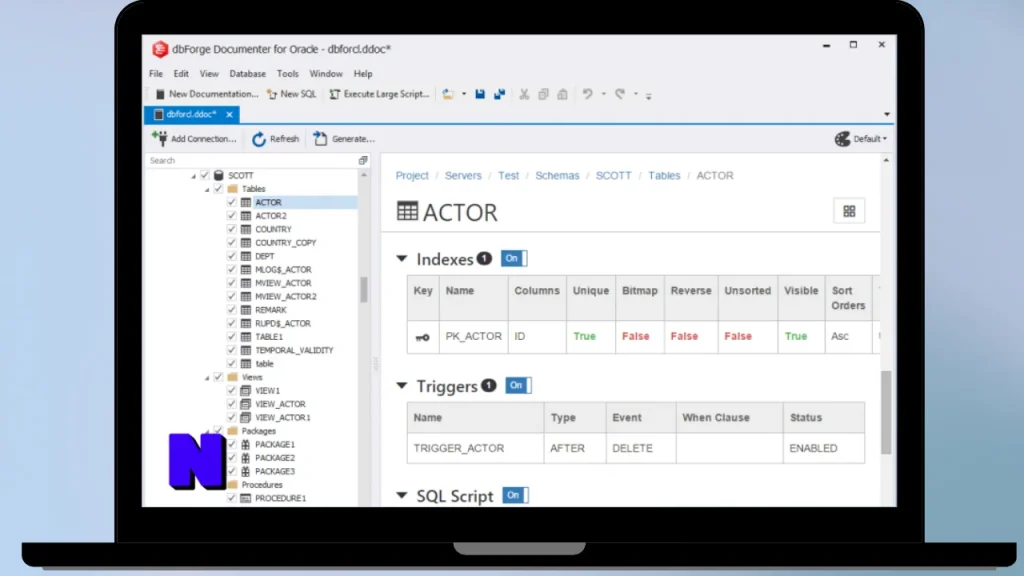Collapse the Tables folder node
The width and height of the screenshot is (1024, 576).
[x=207, y=189]
